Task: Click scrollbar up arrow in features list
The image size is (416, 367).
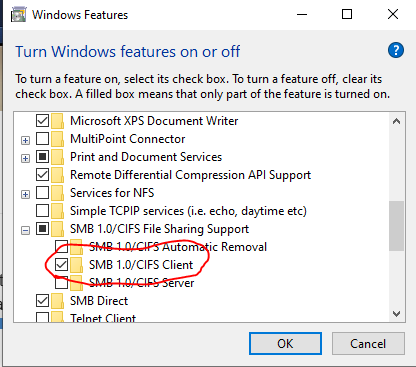Action: click(396, 121)
